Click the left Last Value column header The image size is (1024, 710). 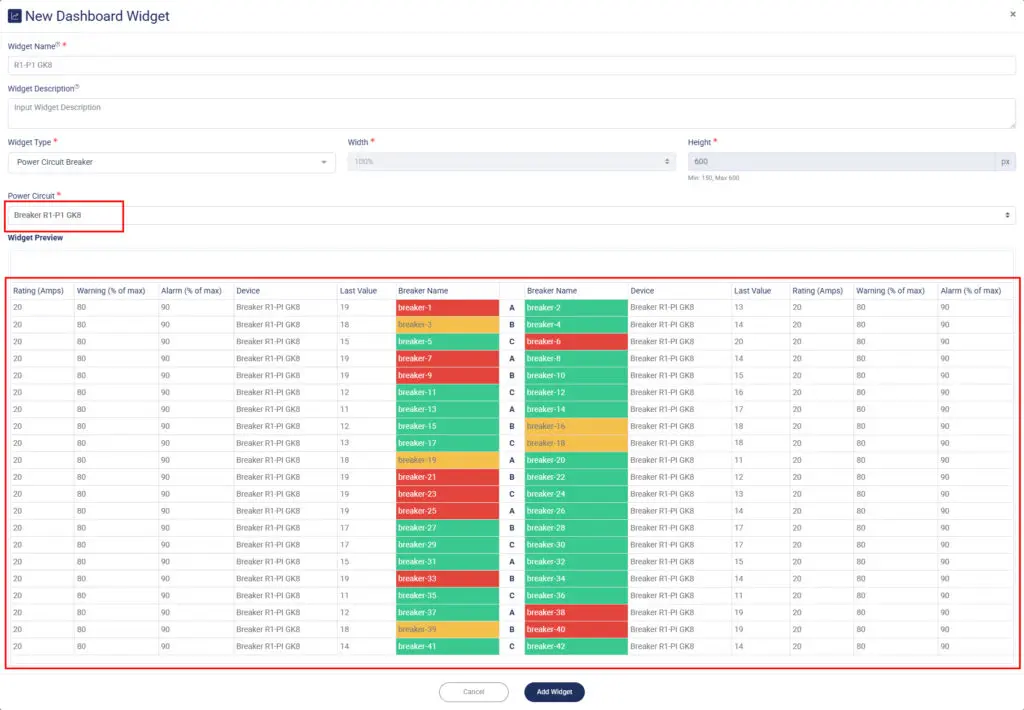(358, 291)
